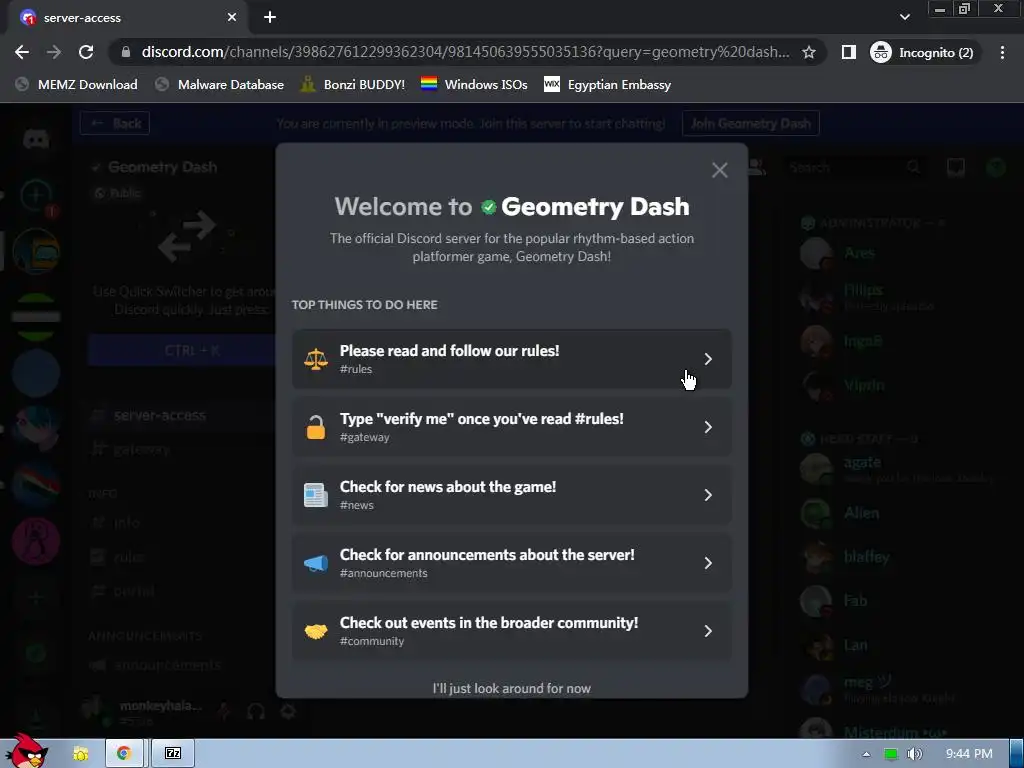The height and width of the screenshot is (768, 1024).
Task: Click the taskbar clock showing 9:44 PM
Action: tap(969, 754)
